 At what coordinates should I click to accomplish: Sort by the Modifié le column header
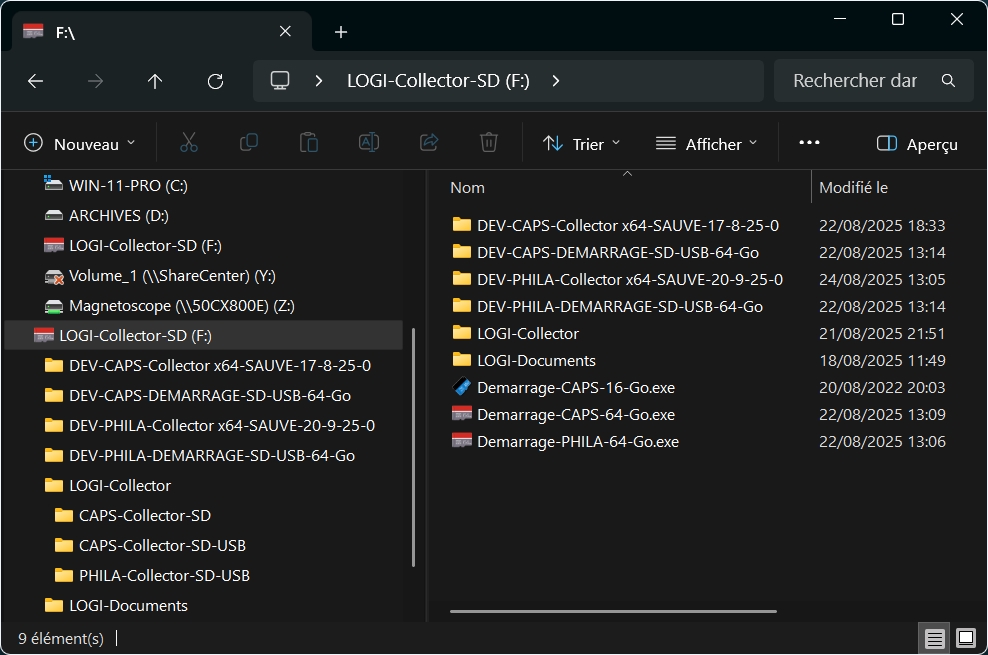tap(853, 188)
